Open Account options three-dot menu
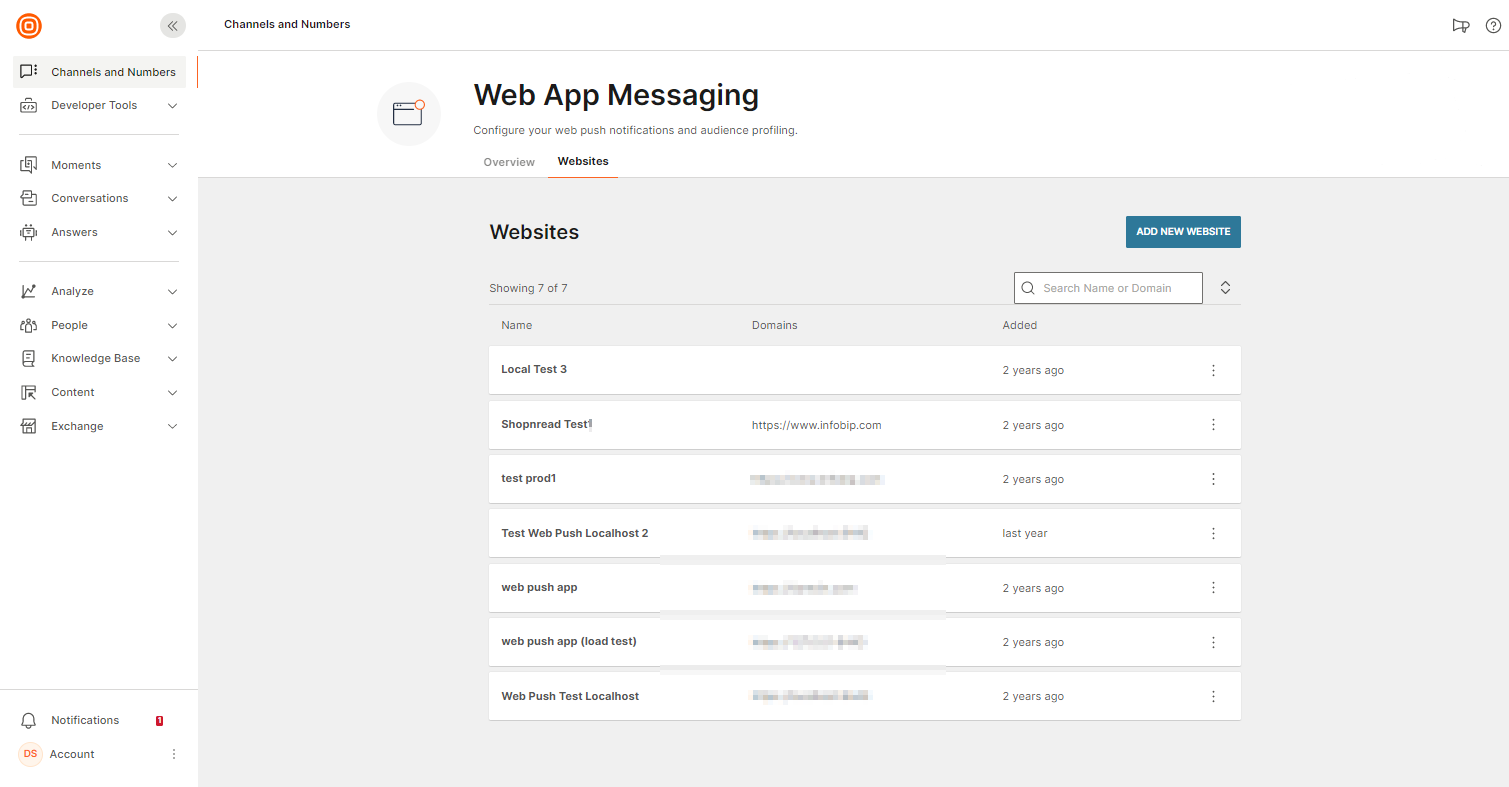 point(173,754)
